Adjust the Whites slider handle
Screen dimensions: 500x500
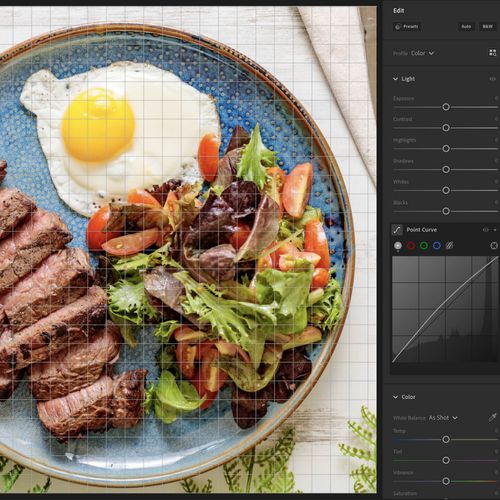446,190
